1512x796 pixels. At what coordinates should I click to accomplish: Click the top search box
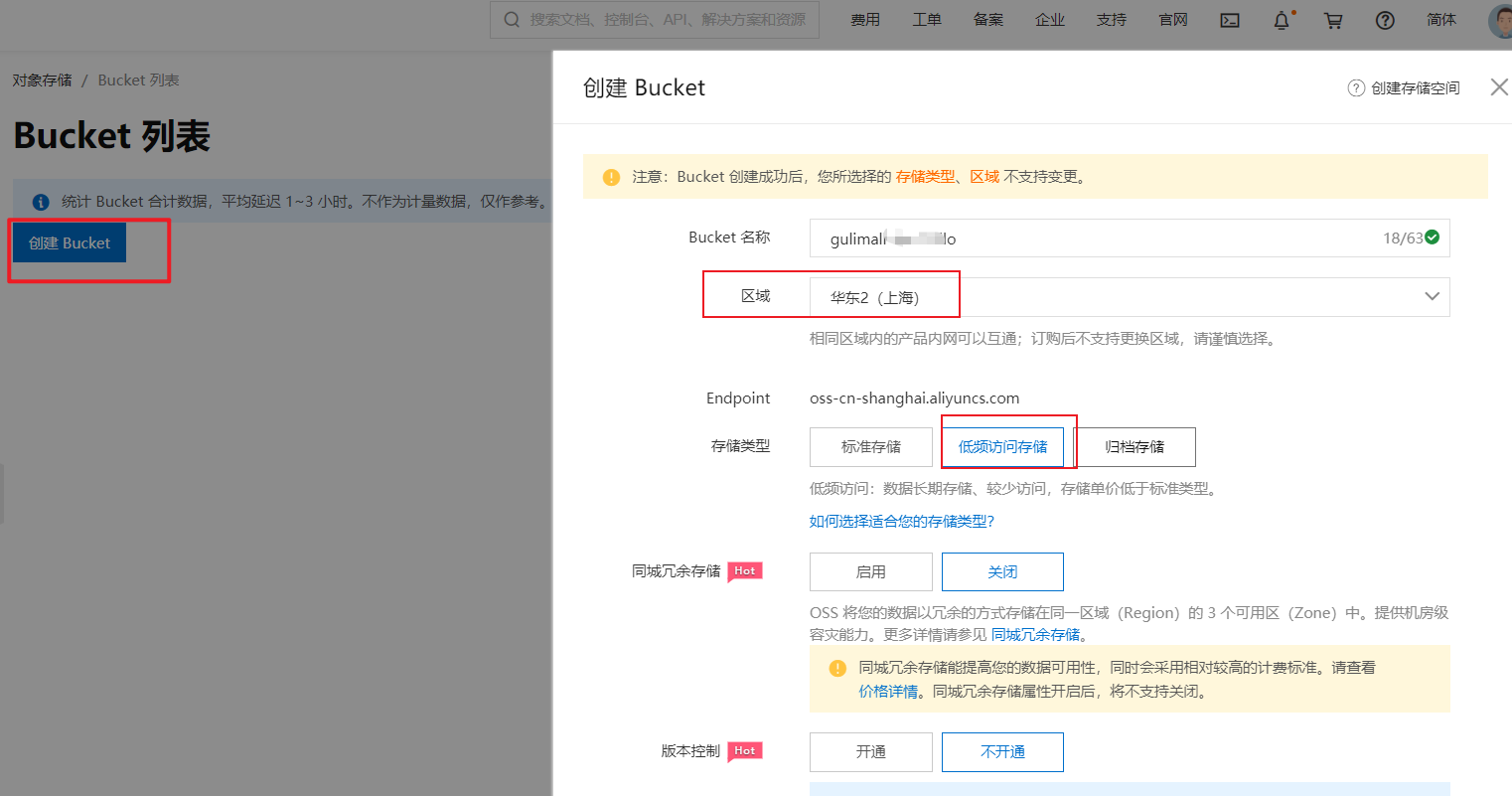coord(655,20)
